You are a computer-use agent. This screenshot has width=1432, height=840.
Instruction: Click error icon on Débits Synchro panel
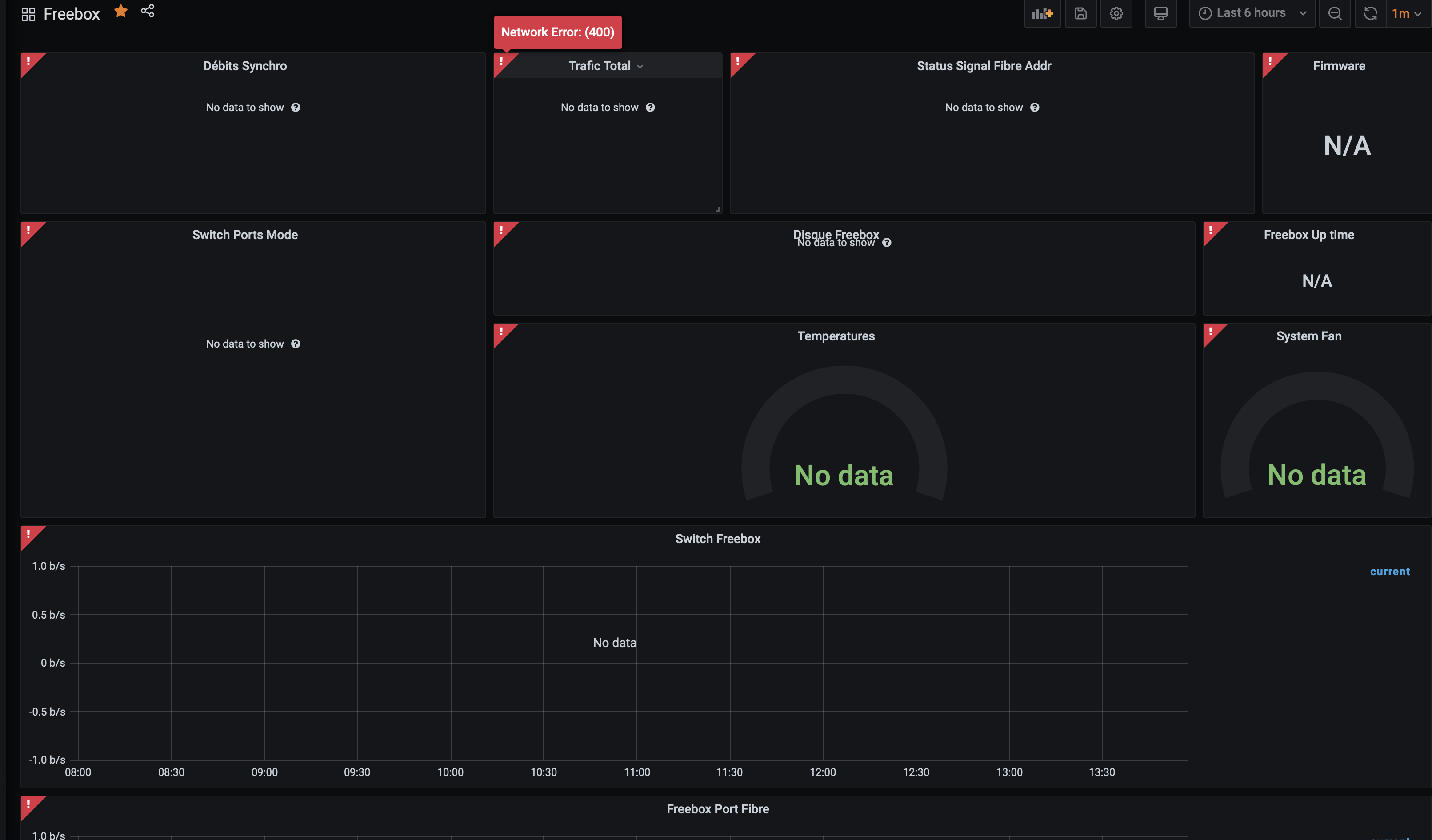[29, 61]
